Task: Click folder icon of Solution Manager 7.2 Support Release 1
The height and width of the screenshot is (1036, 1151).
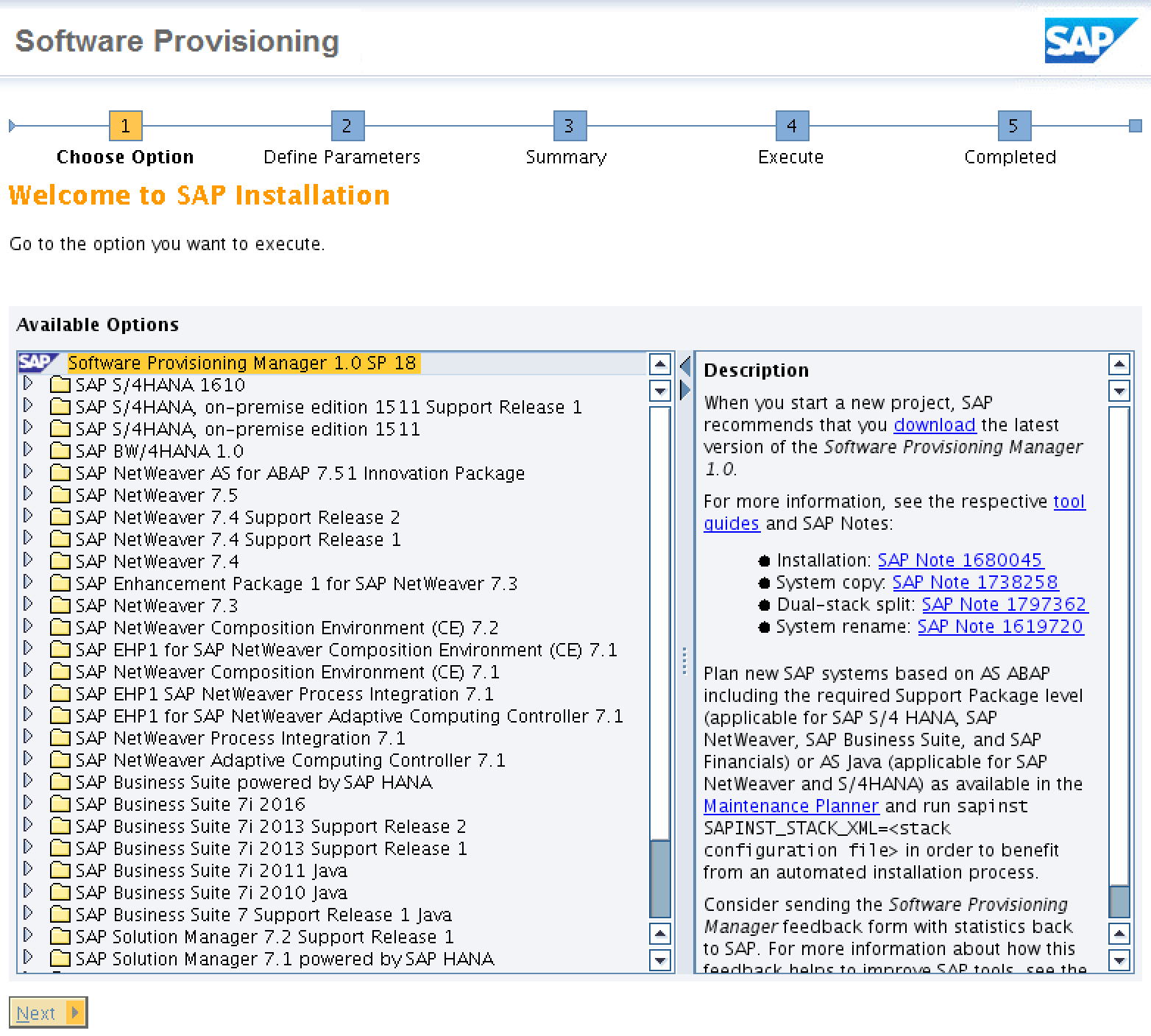Action: (60, 937)
